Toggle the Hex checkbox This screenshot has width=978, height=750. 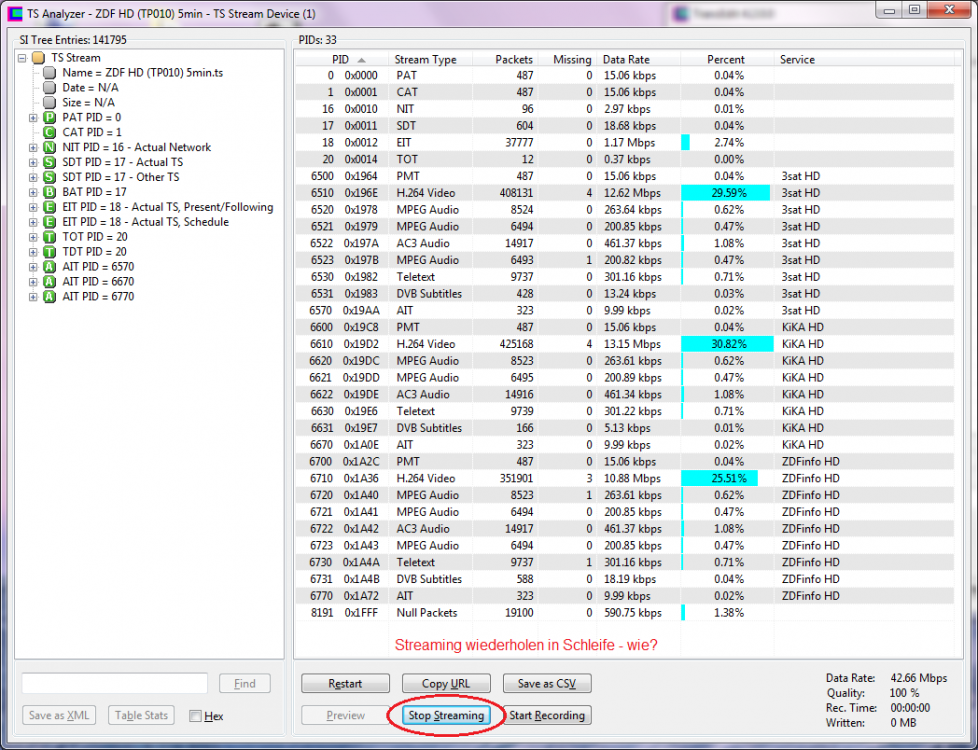[x=195, y=716]
